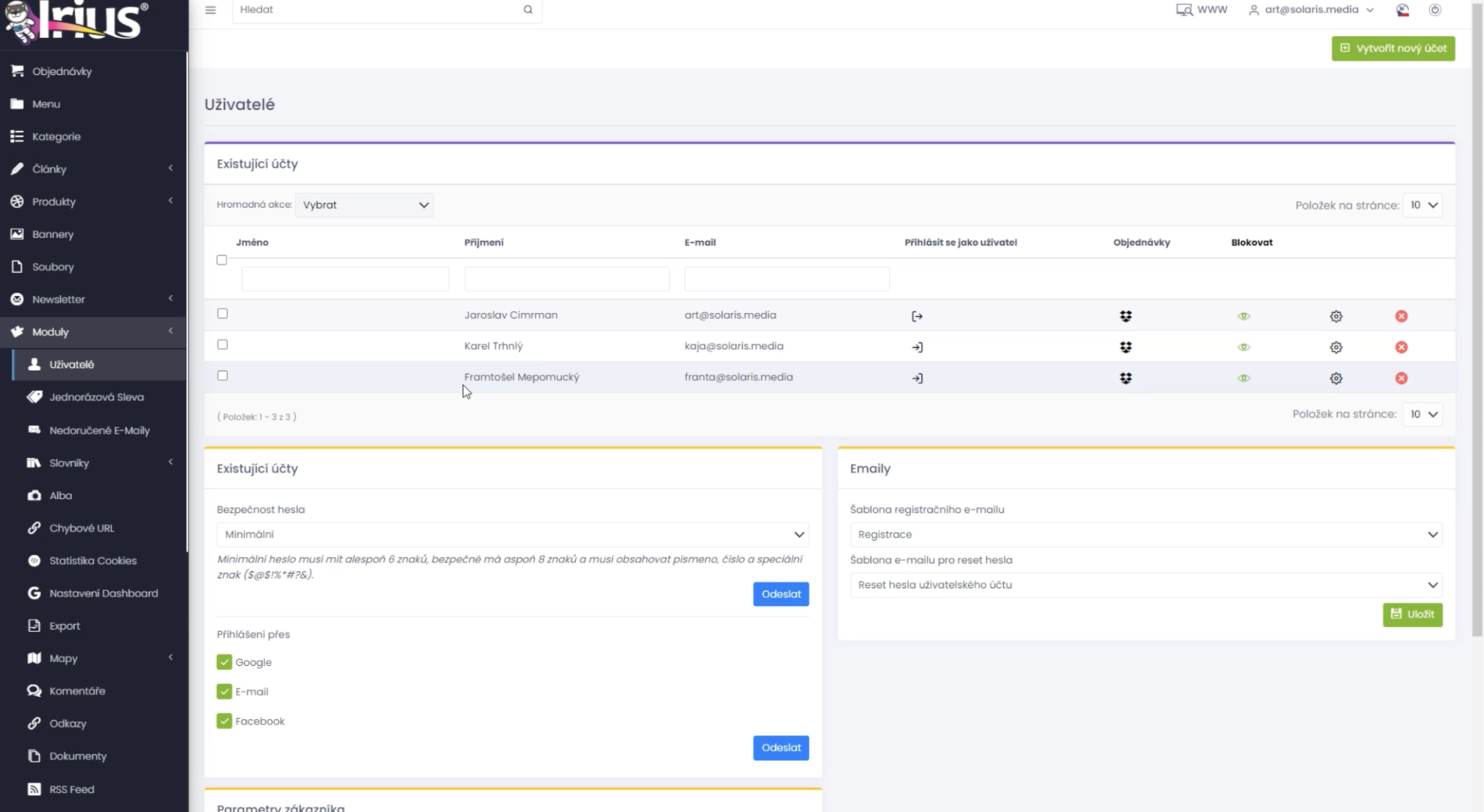
Task: Click the hamburger menu icon
Action: click(210, 10)
